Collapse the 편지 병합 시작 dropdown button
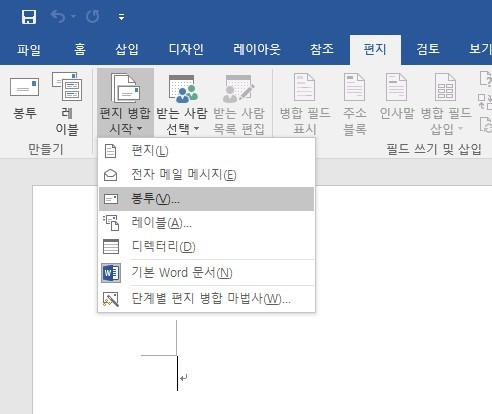Screen dimensions: 492x414 125,103
